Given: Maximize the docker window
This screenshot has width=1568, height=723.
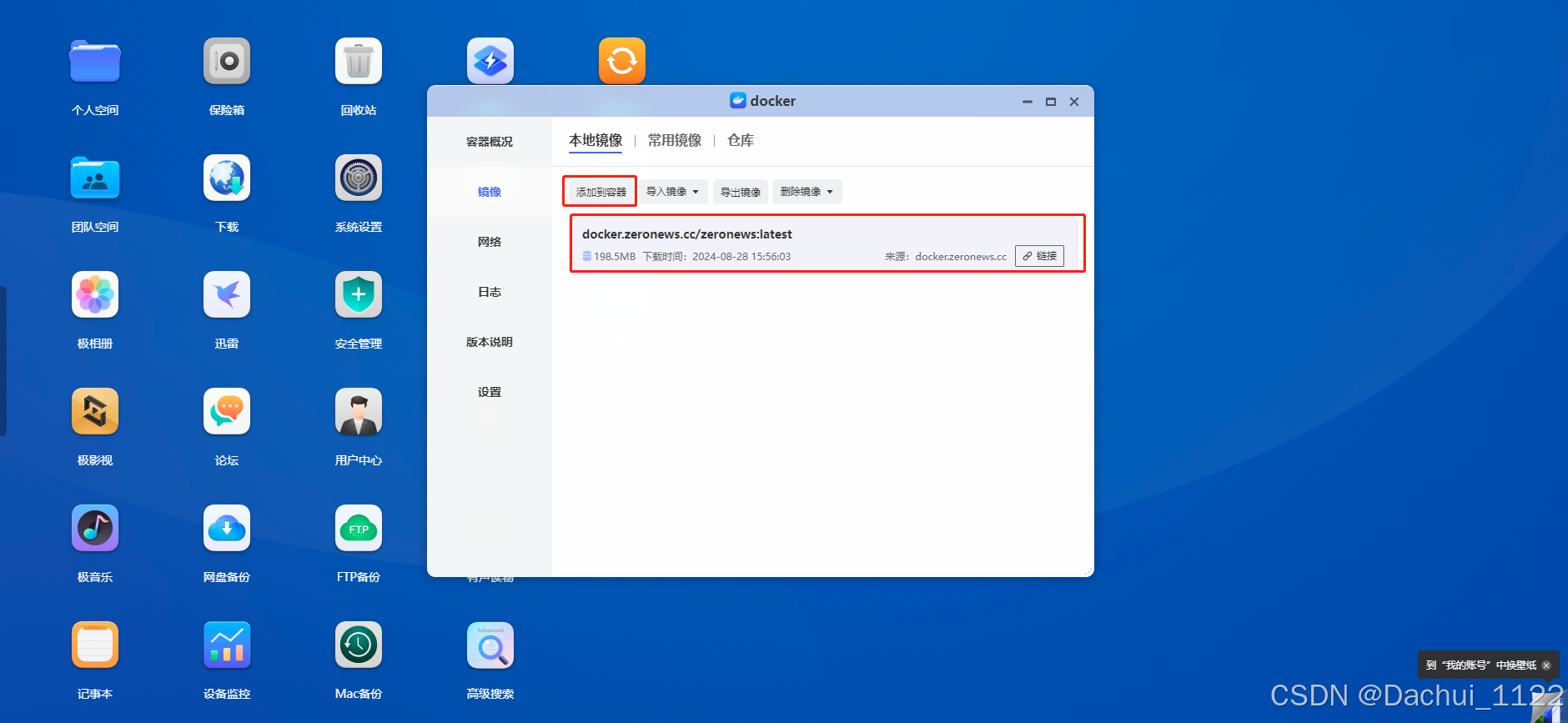Looking at the screenshot, I should (1051, 102).
